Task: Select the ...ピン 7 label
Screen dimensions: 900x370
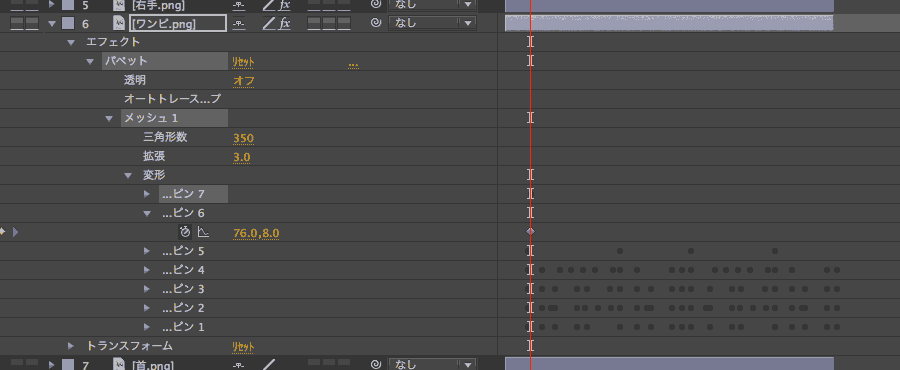Action: click(183, 194)
